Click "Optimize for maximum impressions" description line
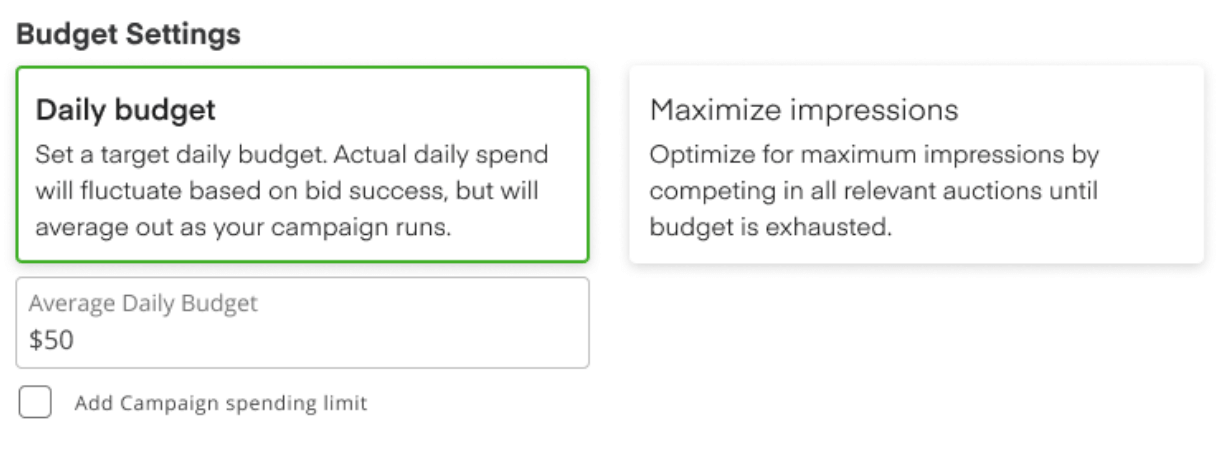Screen dimensions: 1232x452 pyautogui.click(x=874, y=156)
